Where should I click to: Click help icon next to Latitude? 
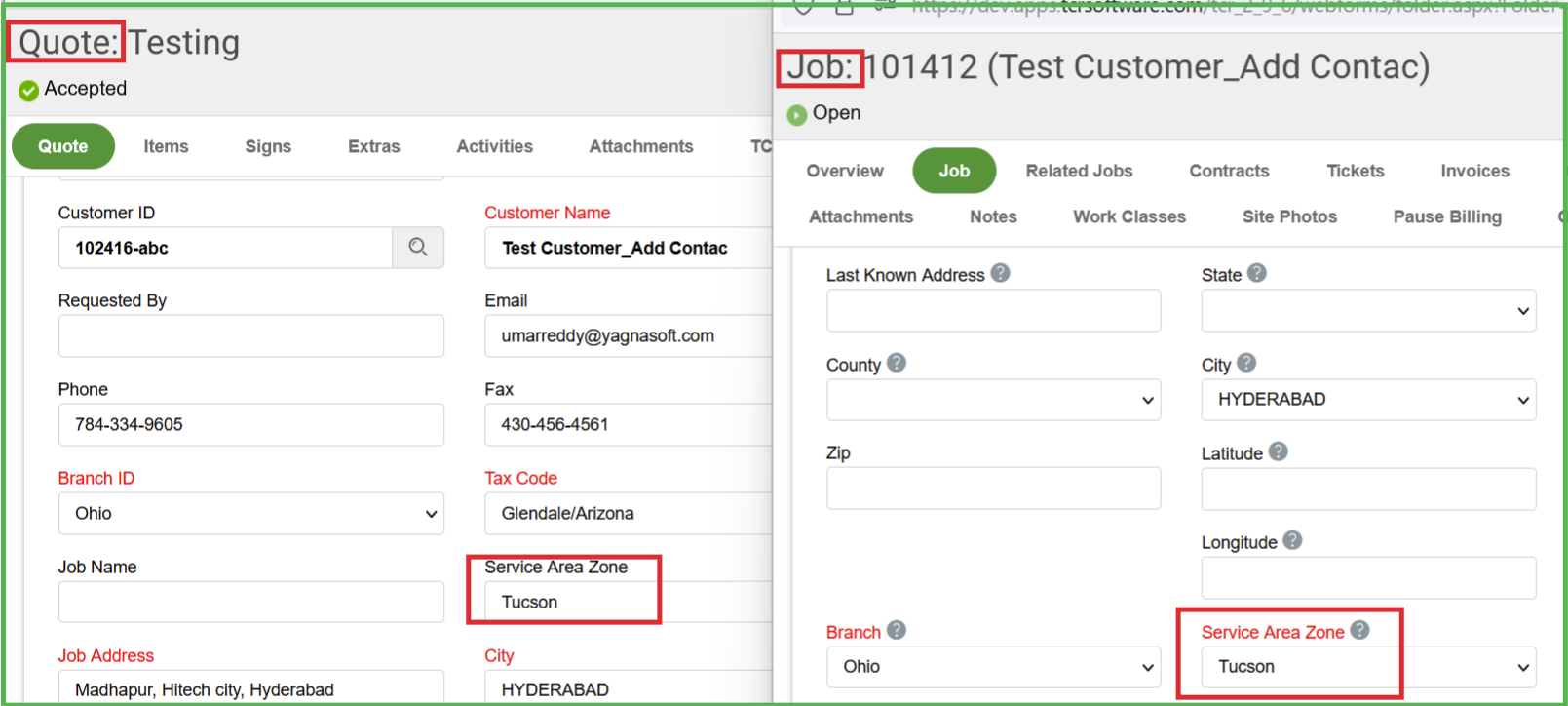1279,451
